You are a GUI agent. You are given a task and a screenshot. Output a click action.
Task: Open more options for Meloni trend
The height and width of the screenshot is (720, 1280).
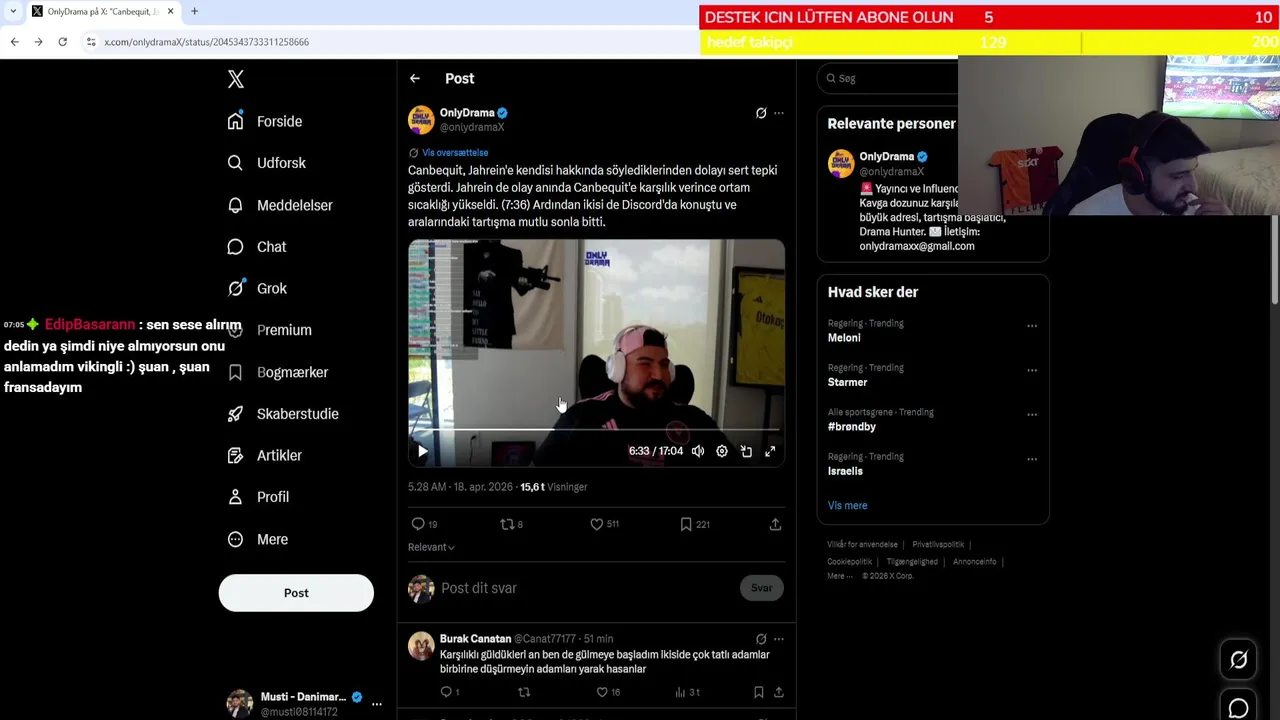pyautogui.click(x=1032, y=326)
